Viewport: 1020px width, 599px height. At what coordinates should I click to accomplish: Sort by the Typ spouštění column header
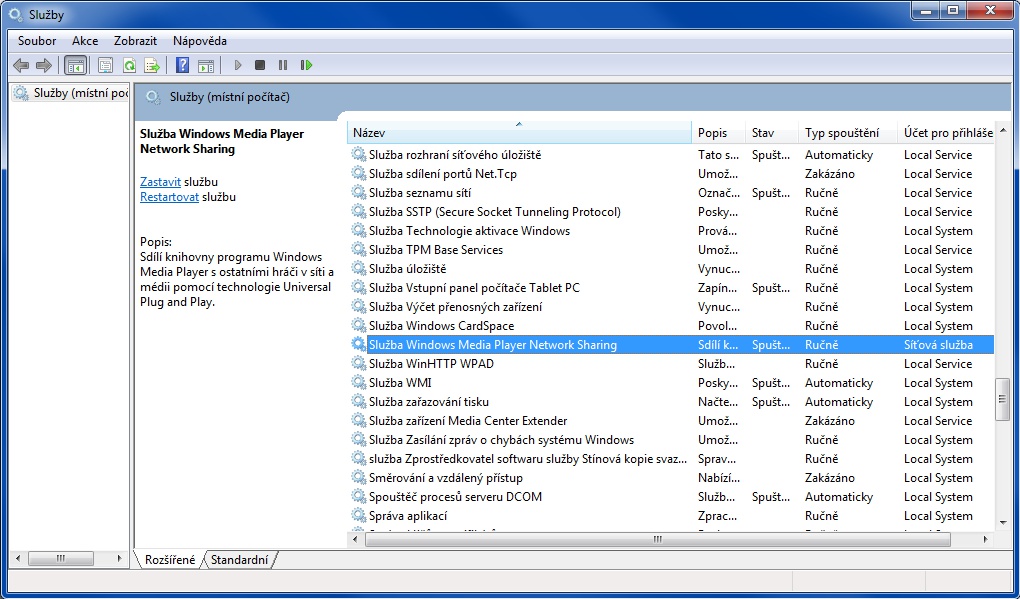click(x=848, y=133)
